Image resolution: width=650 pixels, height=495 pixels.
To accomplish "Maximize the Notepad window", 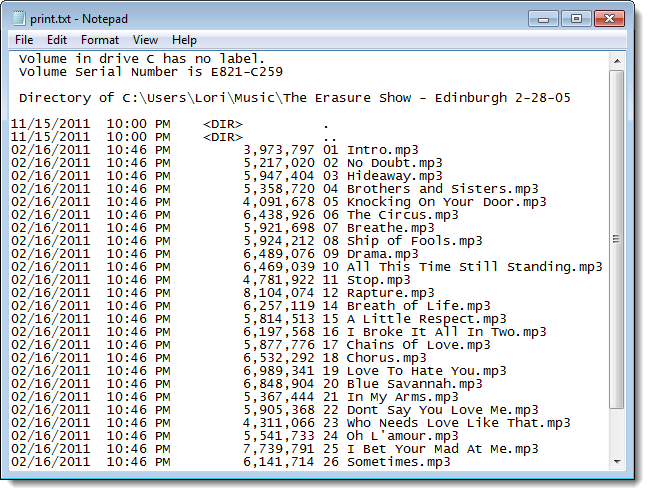I will point(576,19).
